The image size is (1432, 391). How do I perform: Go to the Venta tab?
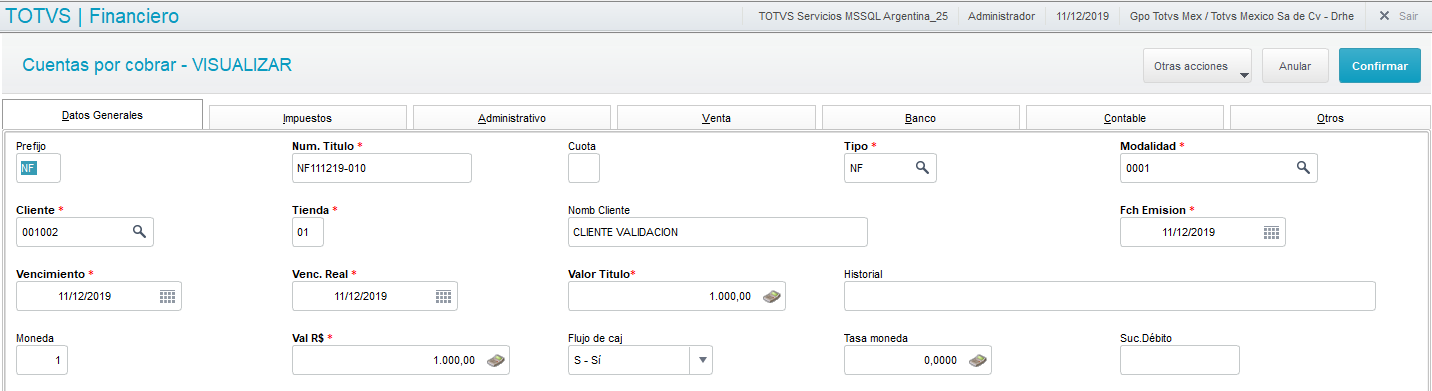point(716,118)
